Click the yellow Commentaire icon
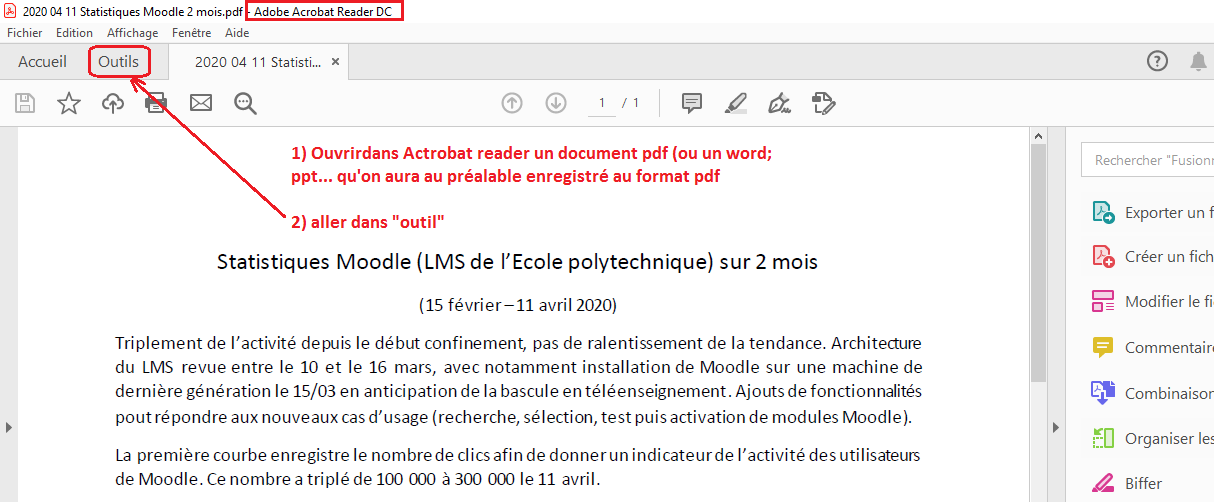This screenshot has height=502, width=1214. (1103, 347)
